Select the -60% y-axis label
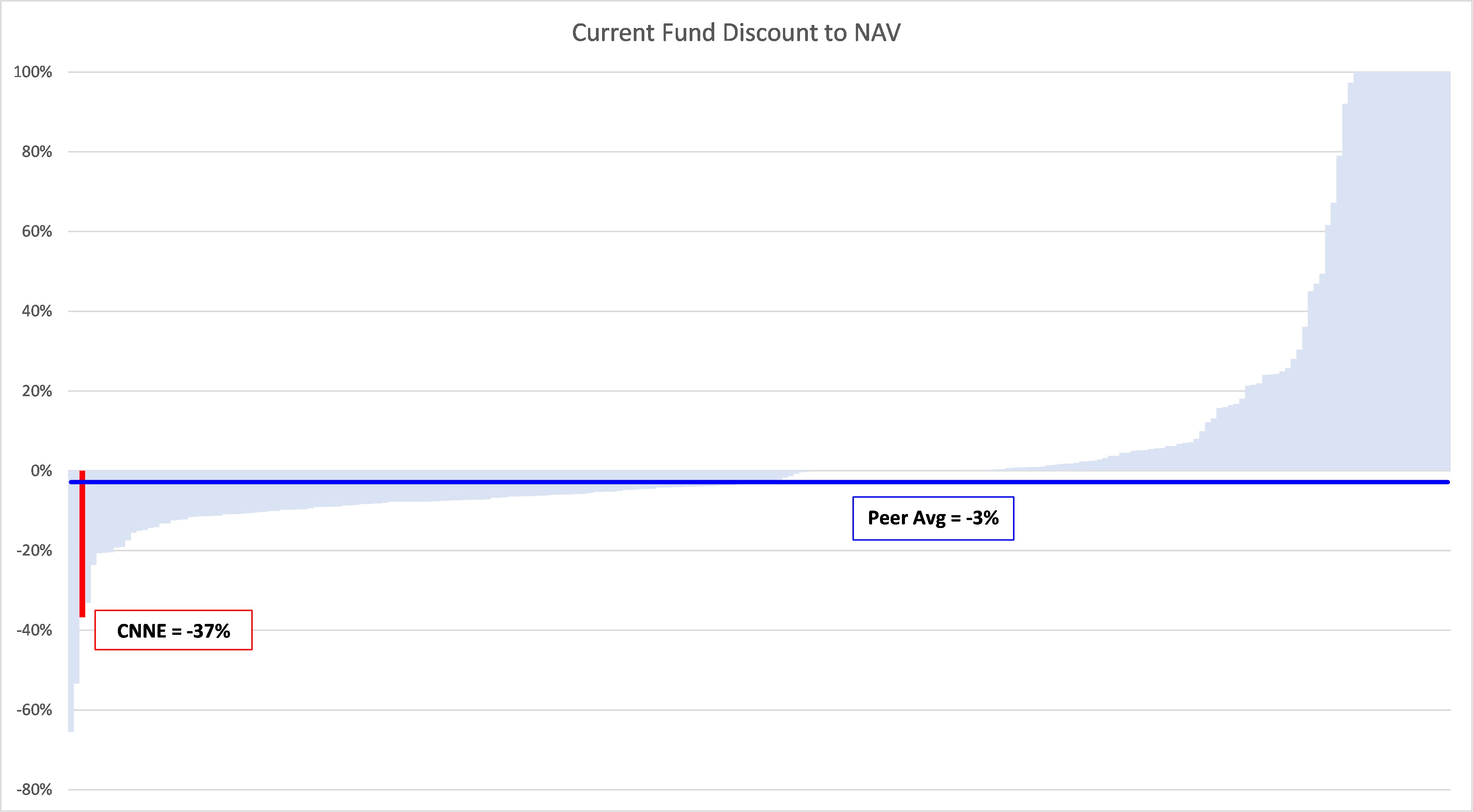 coord(34,710)
